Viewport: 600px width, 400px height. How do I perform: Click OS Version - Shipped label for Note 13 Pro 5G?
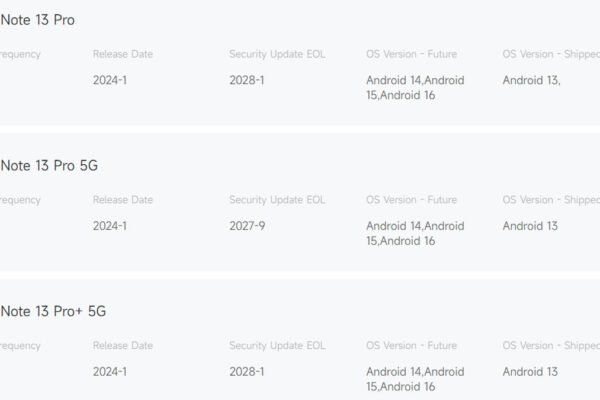click(550, 200)
